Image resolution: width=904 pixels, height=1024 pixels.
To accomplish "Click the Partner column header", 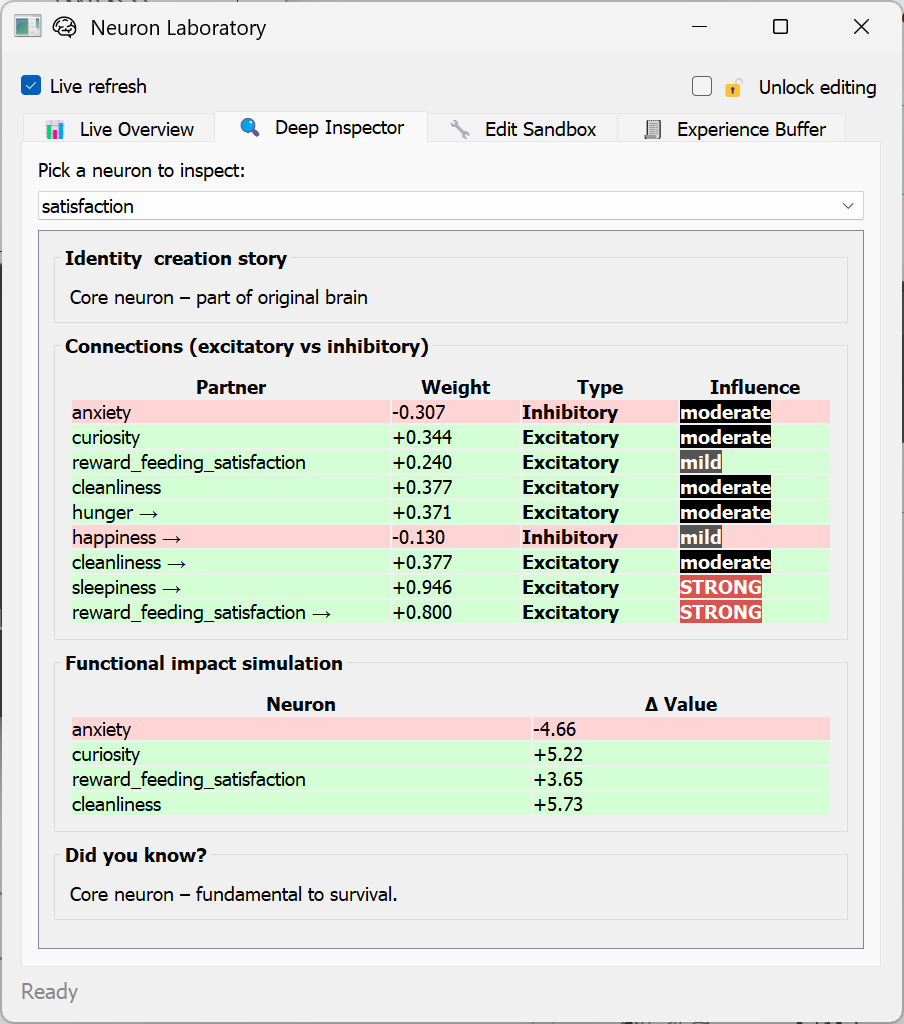I will (x=231, y=387).
